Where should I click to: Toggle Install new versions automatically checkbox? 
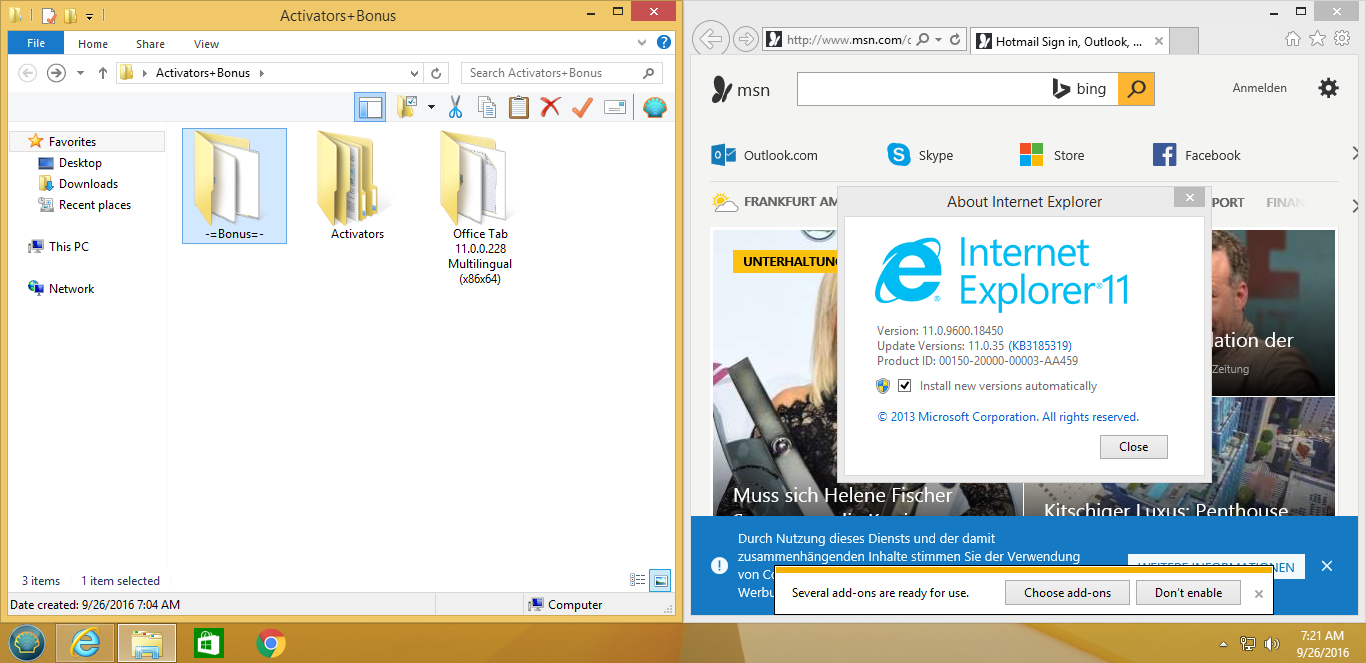point(905,386)
